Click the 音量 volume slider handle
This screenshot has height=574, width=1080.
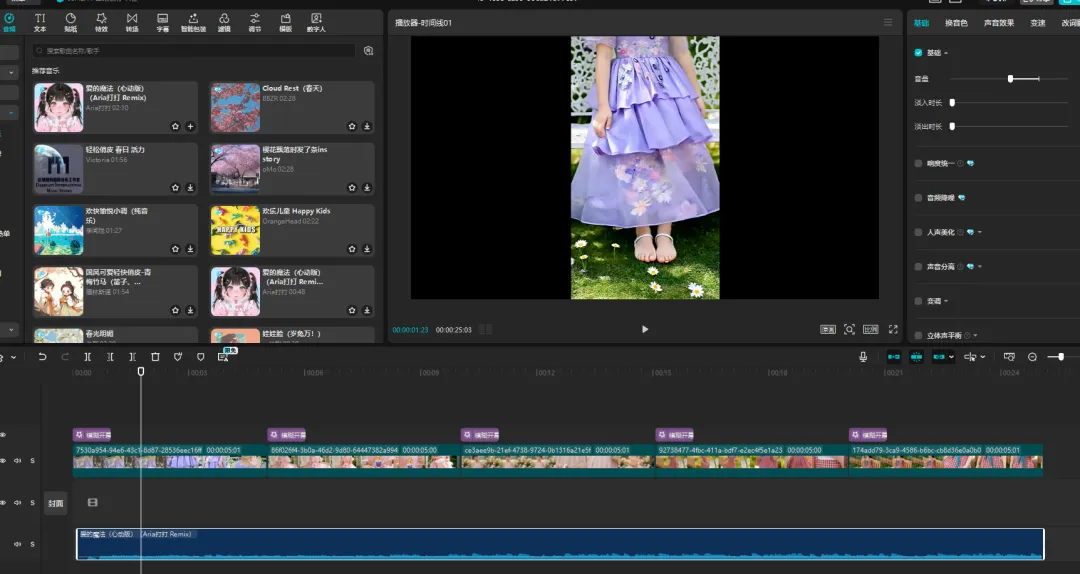point(1010,78)
